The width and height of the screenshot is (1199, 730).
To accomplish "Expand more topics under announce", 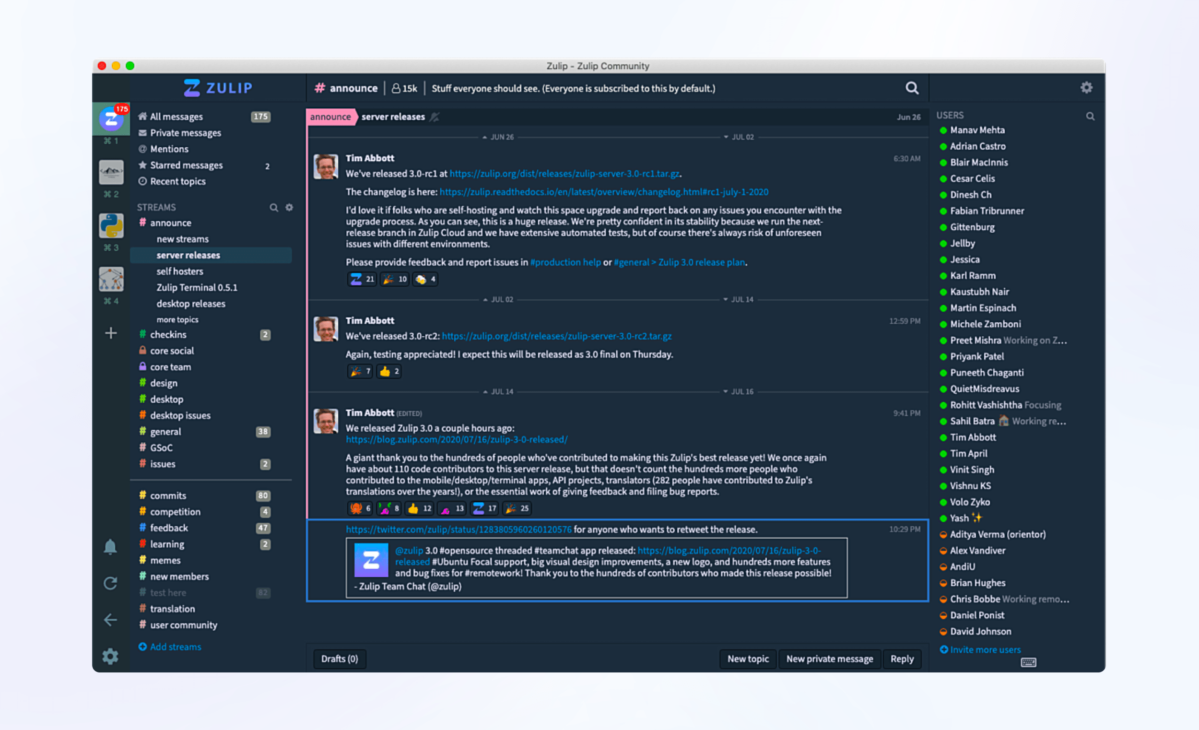I will coord(177,320).
